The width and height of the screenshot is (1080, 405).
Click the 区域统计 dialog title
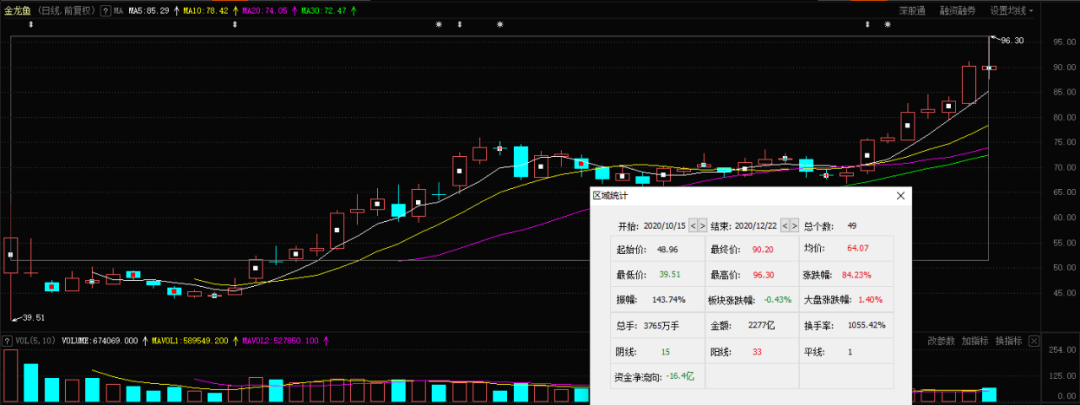(610, 196)
